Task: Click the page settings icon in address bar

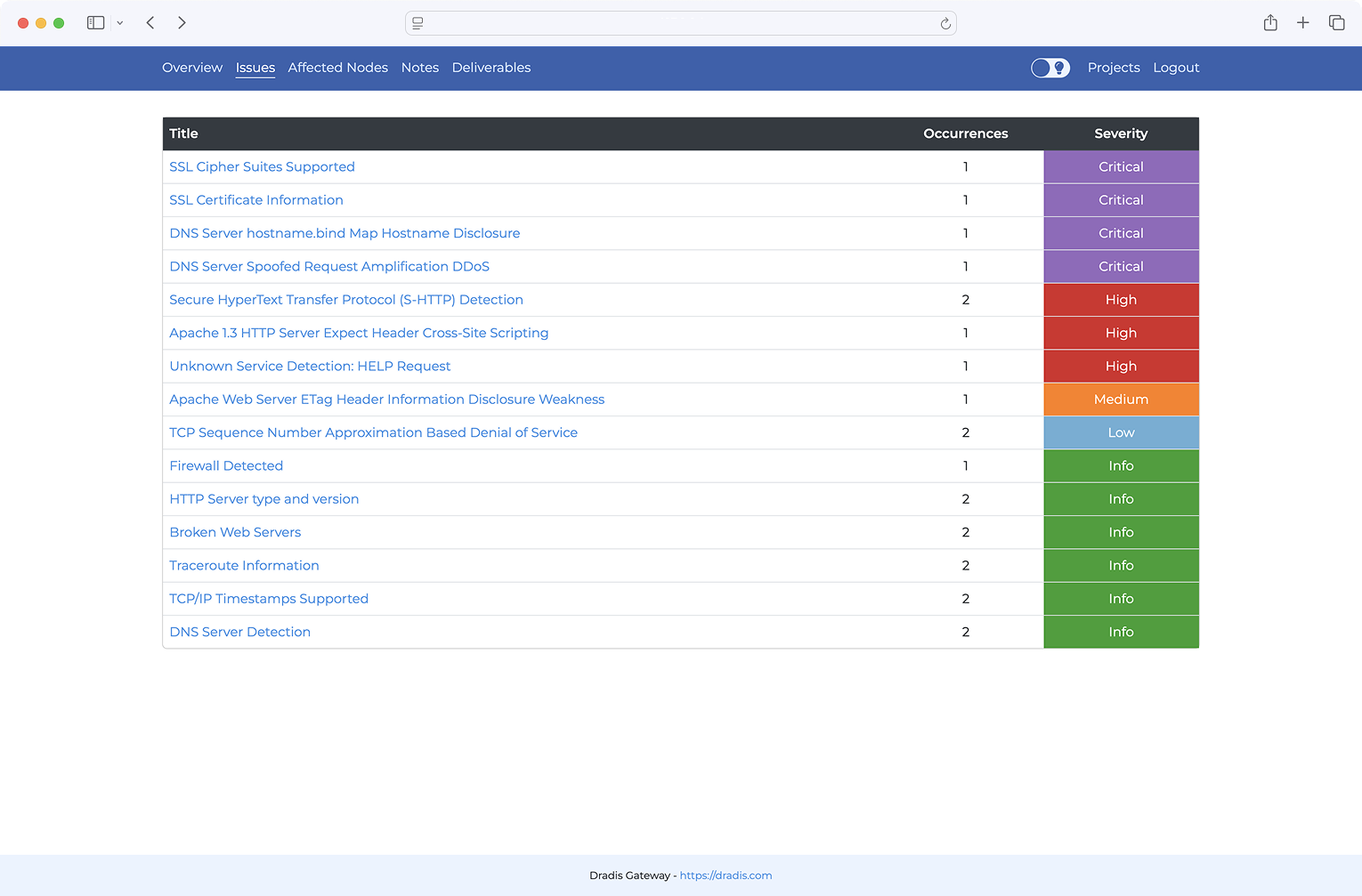Action: point(418,23)
